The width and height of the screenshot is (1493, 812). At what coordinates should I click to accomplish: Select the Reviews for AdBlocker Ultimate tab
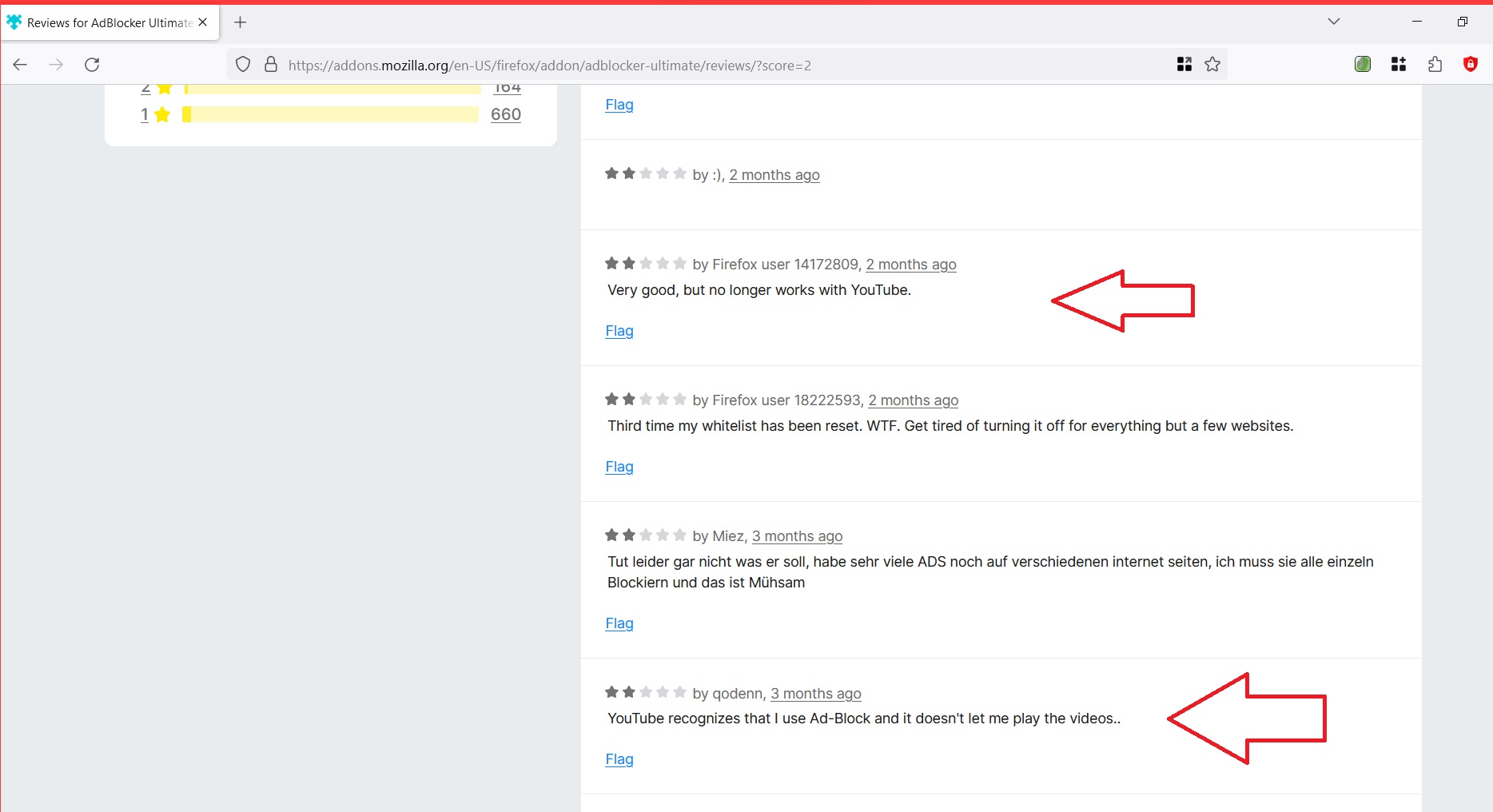tap(109, 22)
